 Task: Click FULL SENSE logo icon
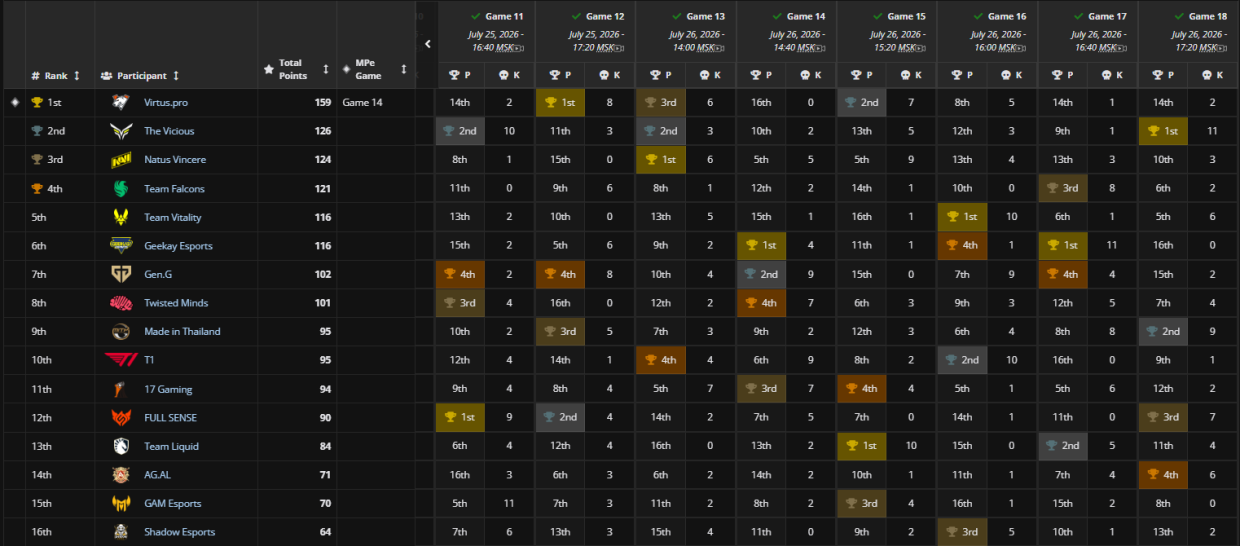[120, 418]
